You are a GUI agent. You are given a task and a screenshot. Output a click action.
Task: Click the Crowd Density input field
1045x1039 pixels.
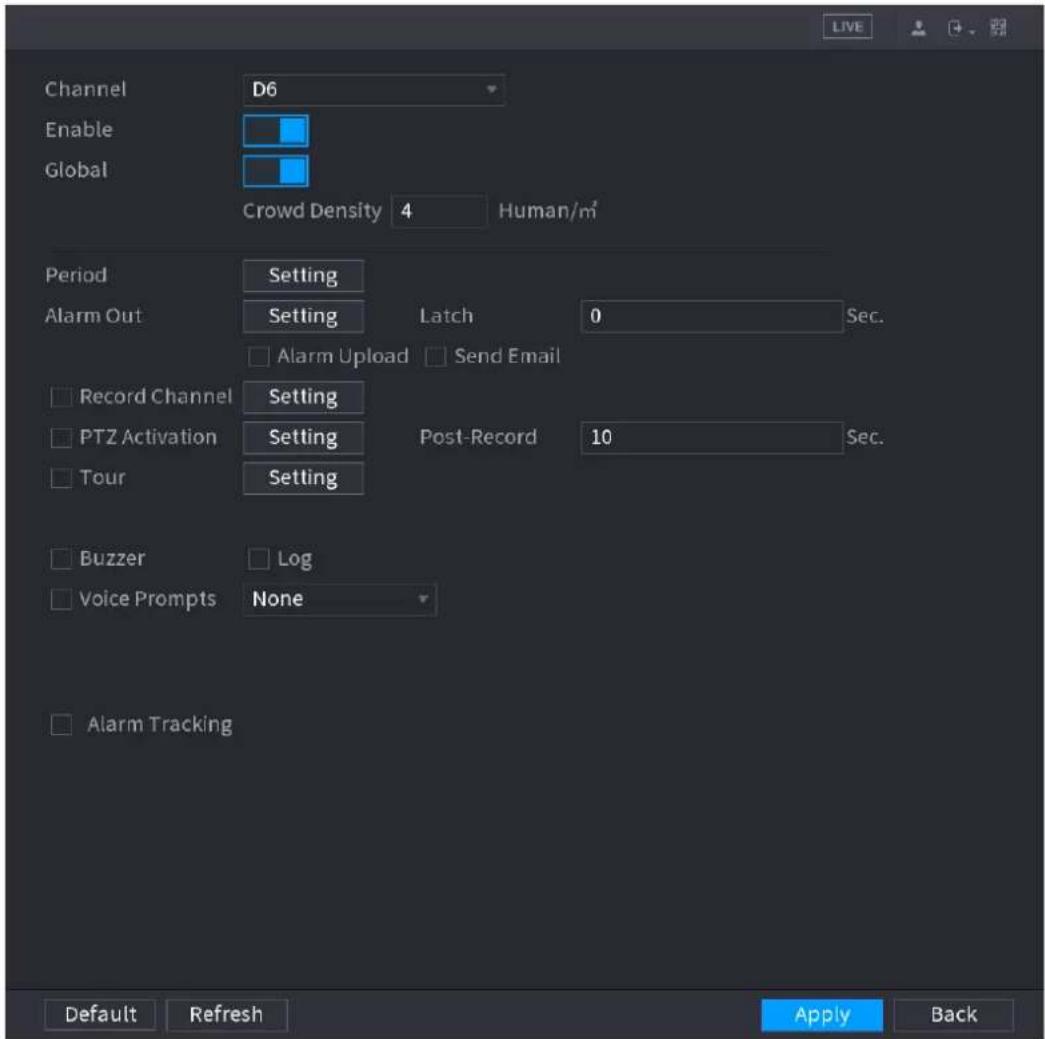[x=439, y=211]
